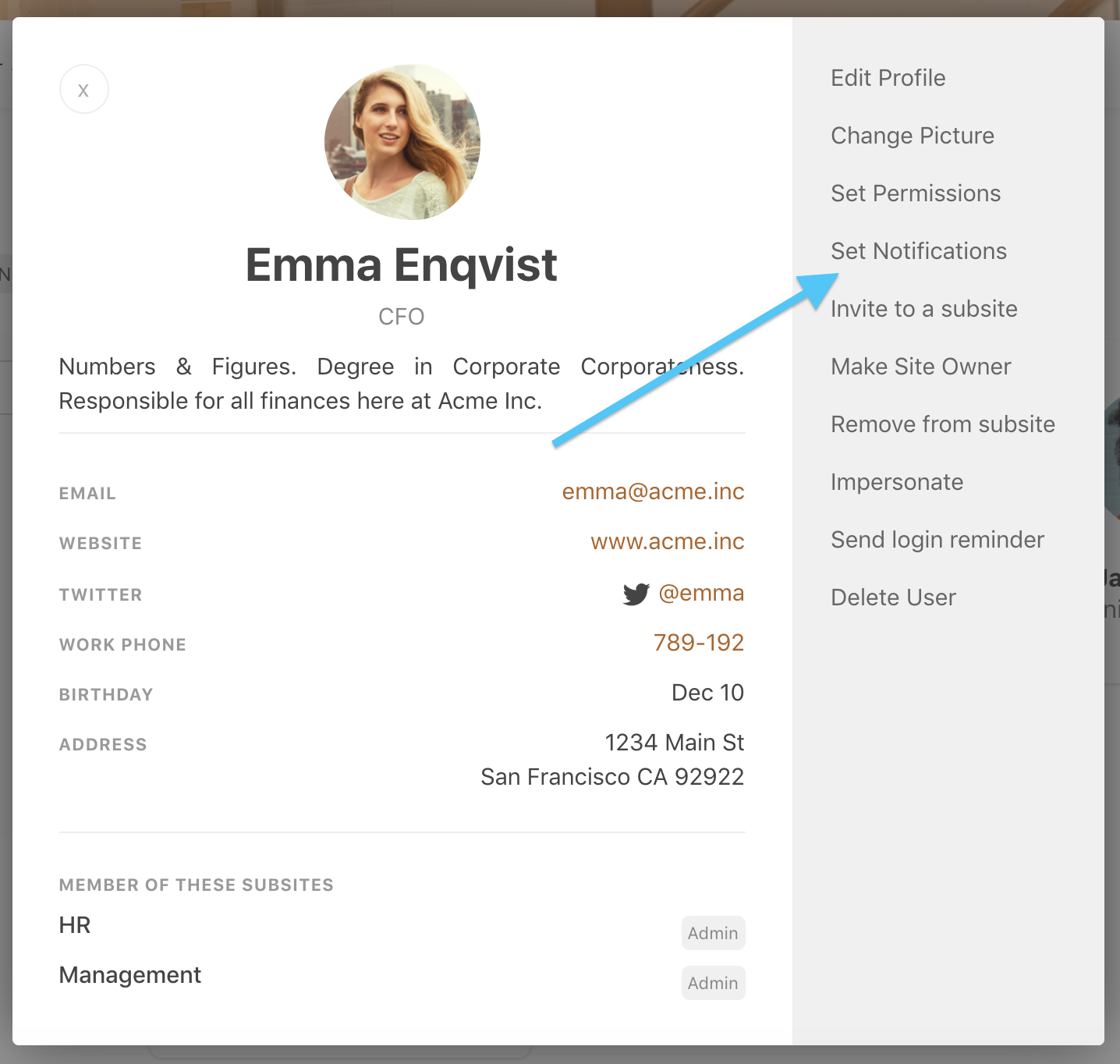Click the MEMBER OF THESE SUBSITES heading
This screenshot has width=1120, height=1064.
(x=197, y=885)
